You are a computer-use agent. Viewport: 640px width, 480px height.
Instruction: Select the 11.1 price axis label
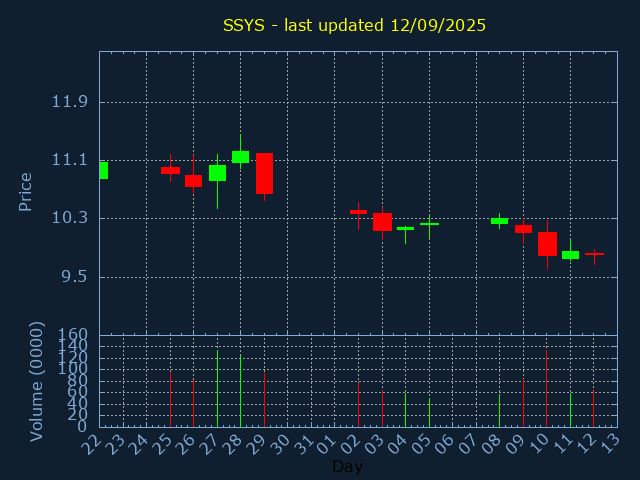pyautogui.click(x=69, y=160)
